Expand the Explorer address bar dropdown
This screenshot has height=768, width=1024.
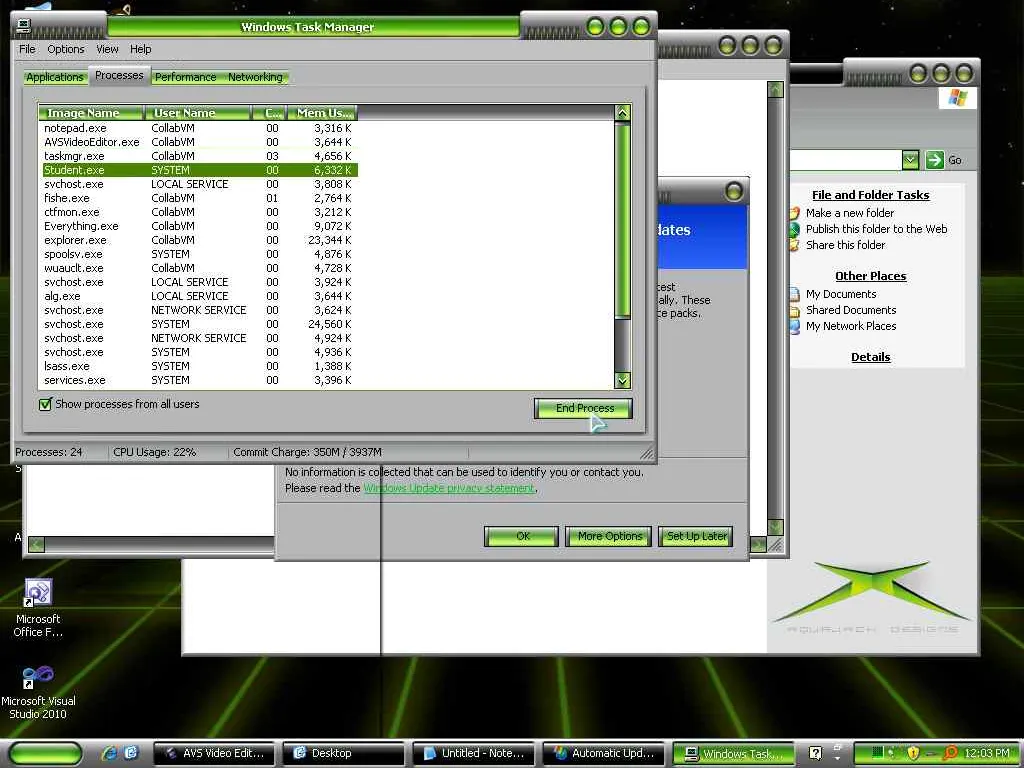pos(910,159)
